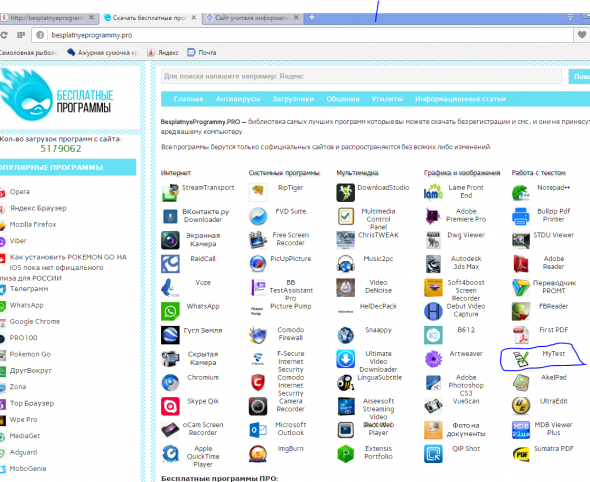The height and width of the screenshot is (482, 590).
Task: Click the Adobe Premiere Pro icon
Action: point(433,216)
